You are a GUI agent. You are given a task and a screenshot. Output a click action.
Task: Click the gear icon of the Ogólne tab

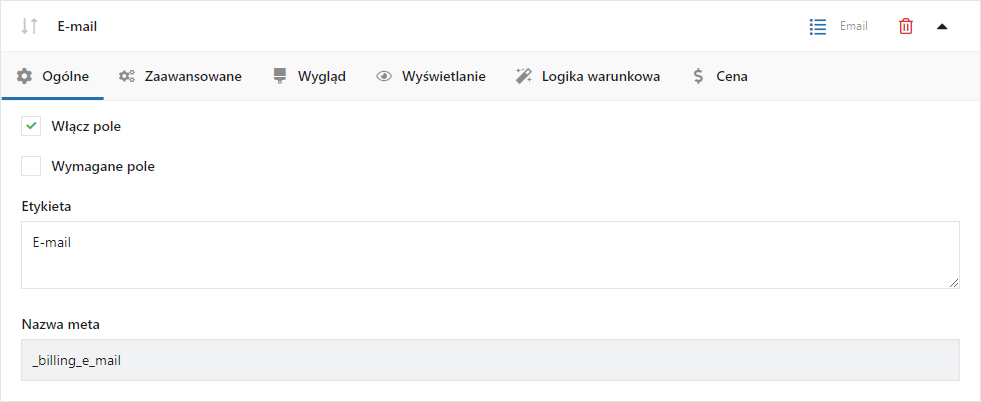tap(24, 76)
